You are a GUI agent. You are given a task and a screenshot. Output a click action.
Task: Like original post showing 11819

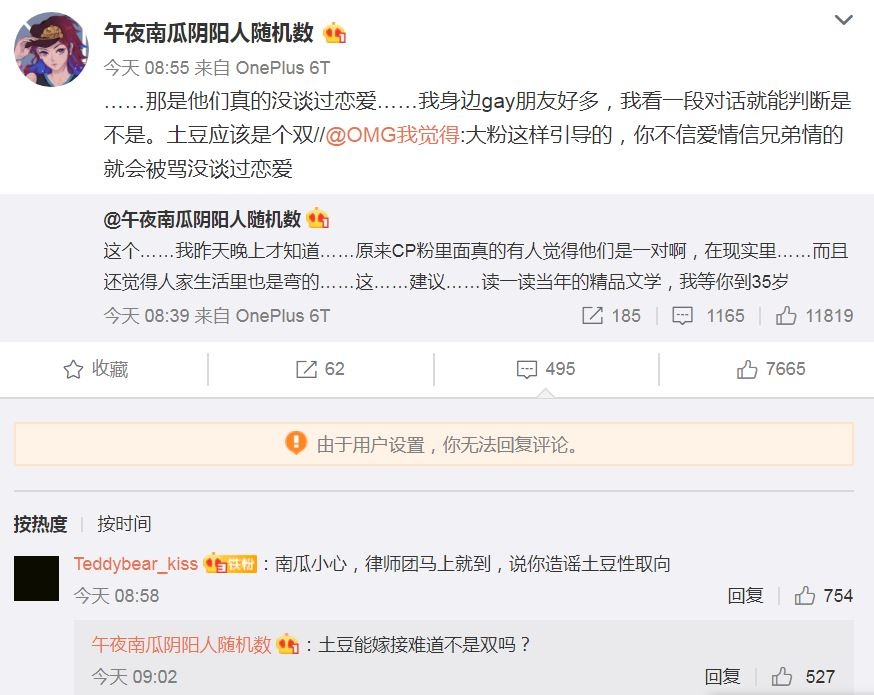(x=786, y=315)
